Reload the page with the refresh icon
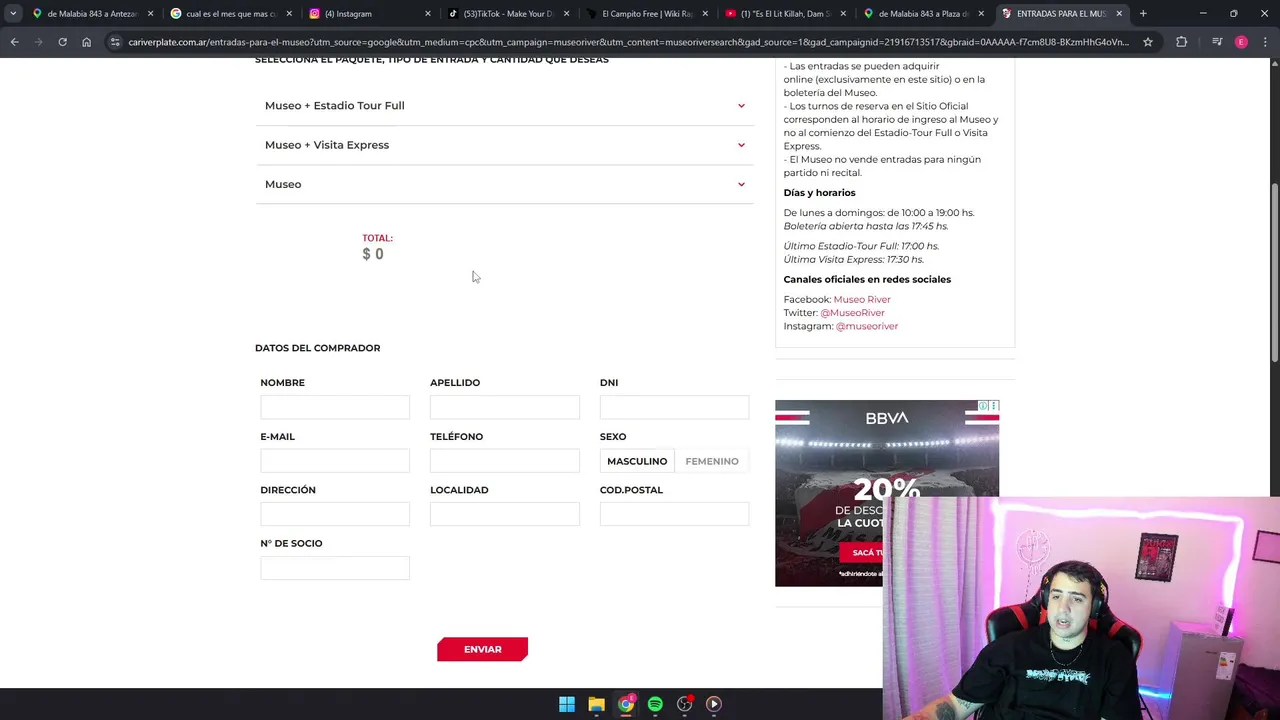Viewport: 1280px width, 720px height. pos(62,42)
